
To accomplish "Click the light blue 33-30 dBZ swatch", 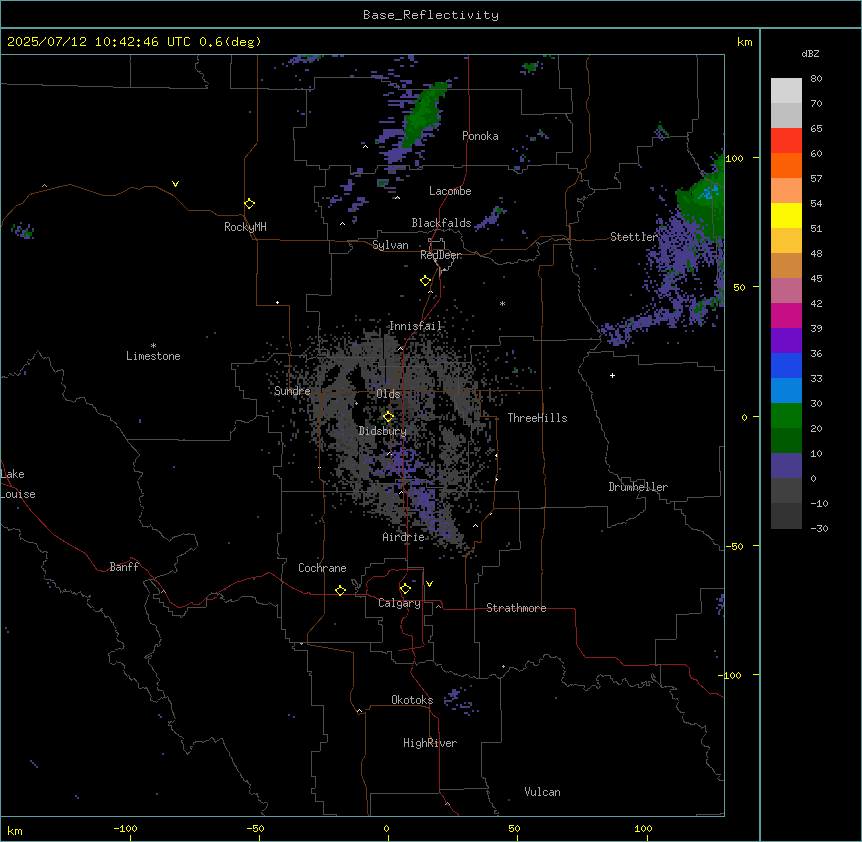I will coord(786,390).
